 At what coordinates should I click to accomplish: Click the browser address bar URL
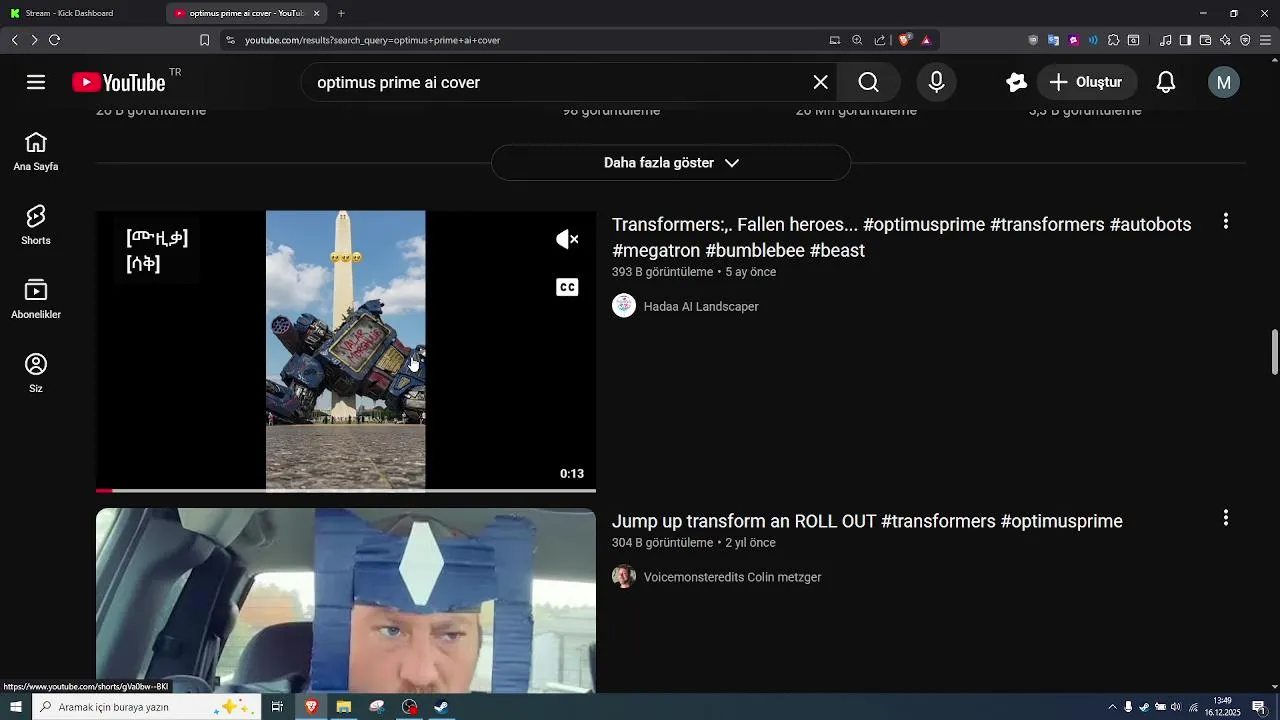pos(372,40)
